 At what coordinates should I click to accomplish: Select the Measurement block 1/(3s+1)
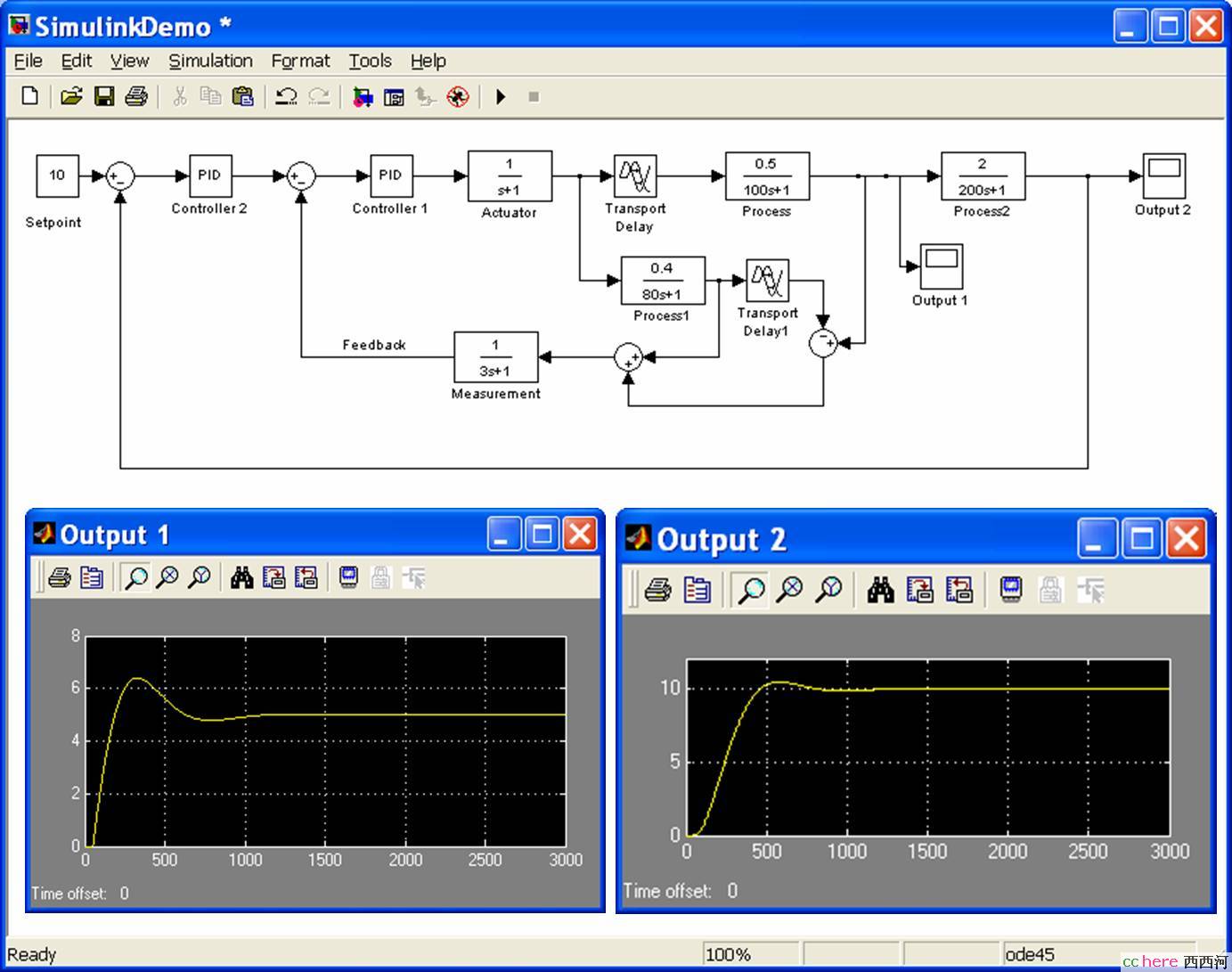pos(496,357)
